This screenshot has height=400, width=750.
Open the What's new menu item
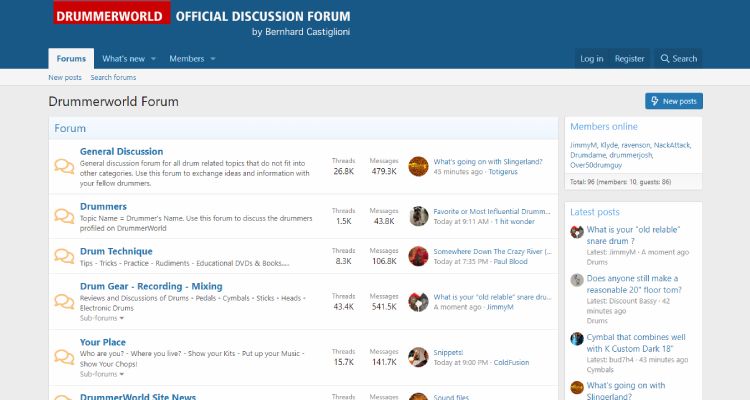coord(123,59)
